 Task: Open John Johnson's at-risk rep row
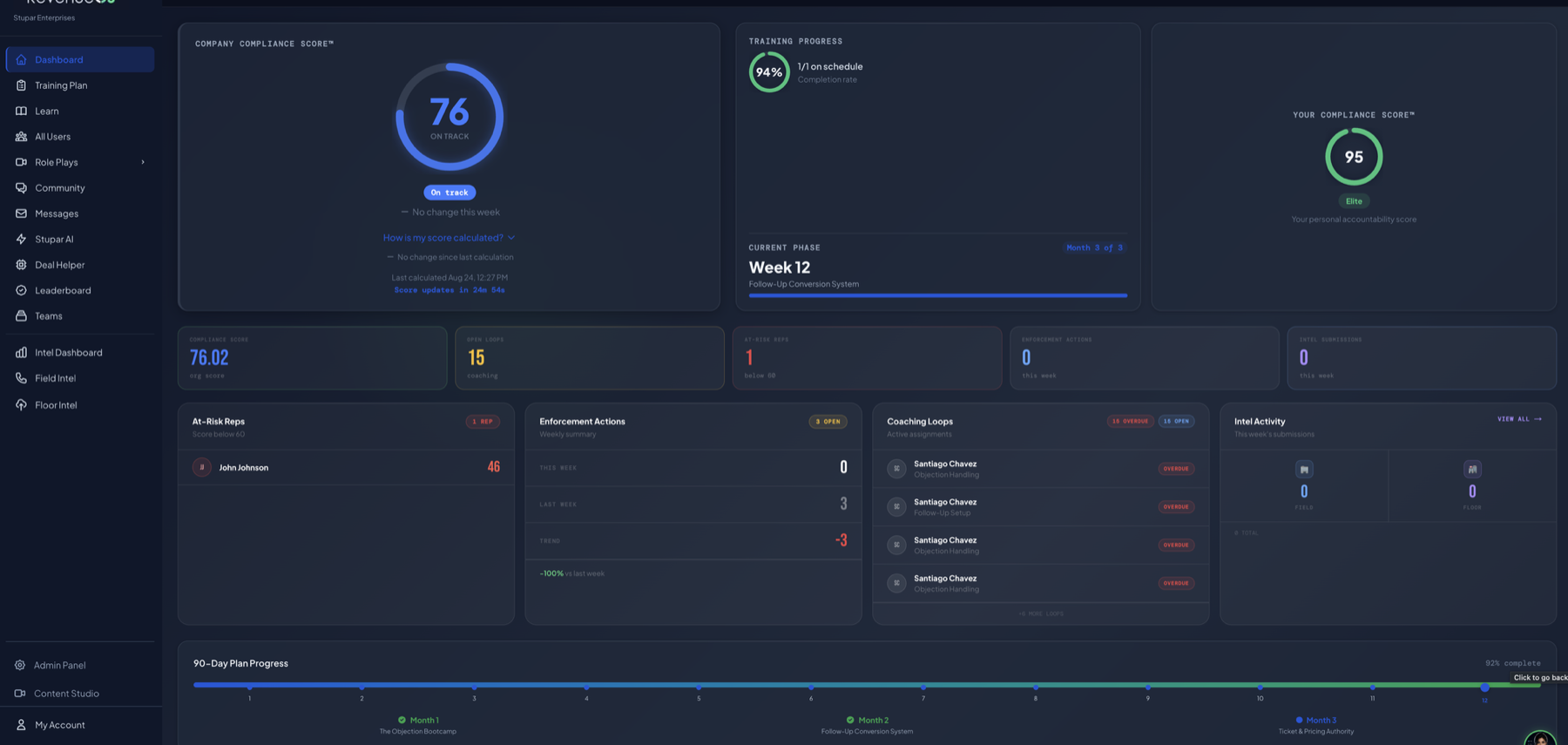tap(346, 468)
